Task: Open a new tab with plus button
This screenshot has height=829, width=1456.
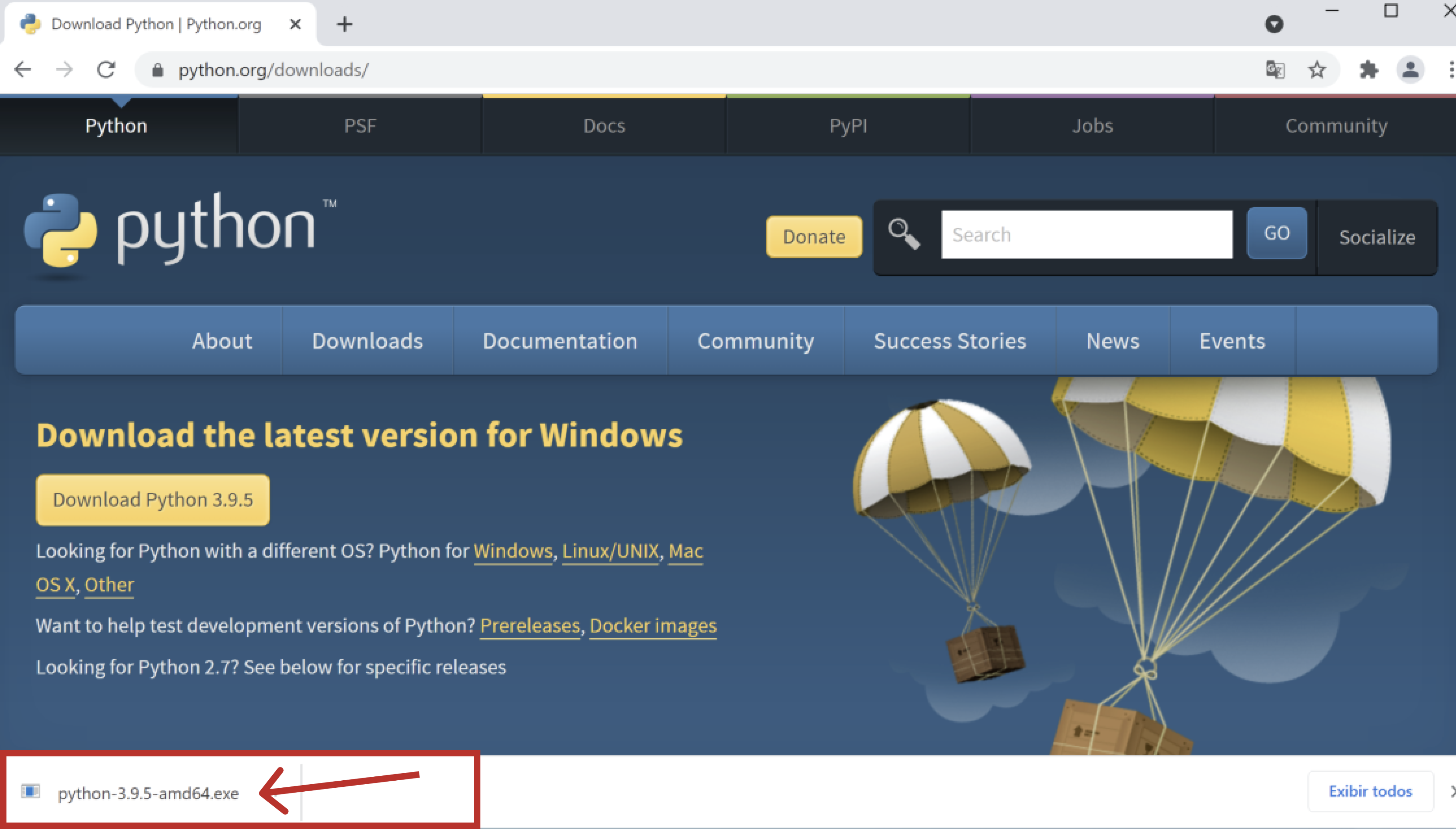Action: click(344, 24)
